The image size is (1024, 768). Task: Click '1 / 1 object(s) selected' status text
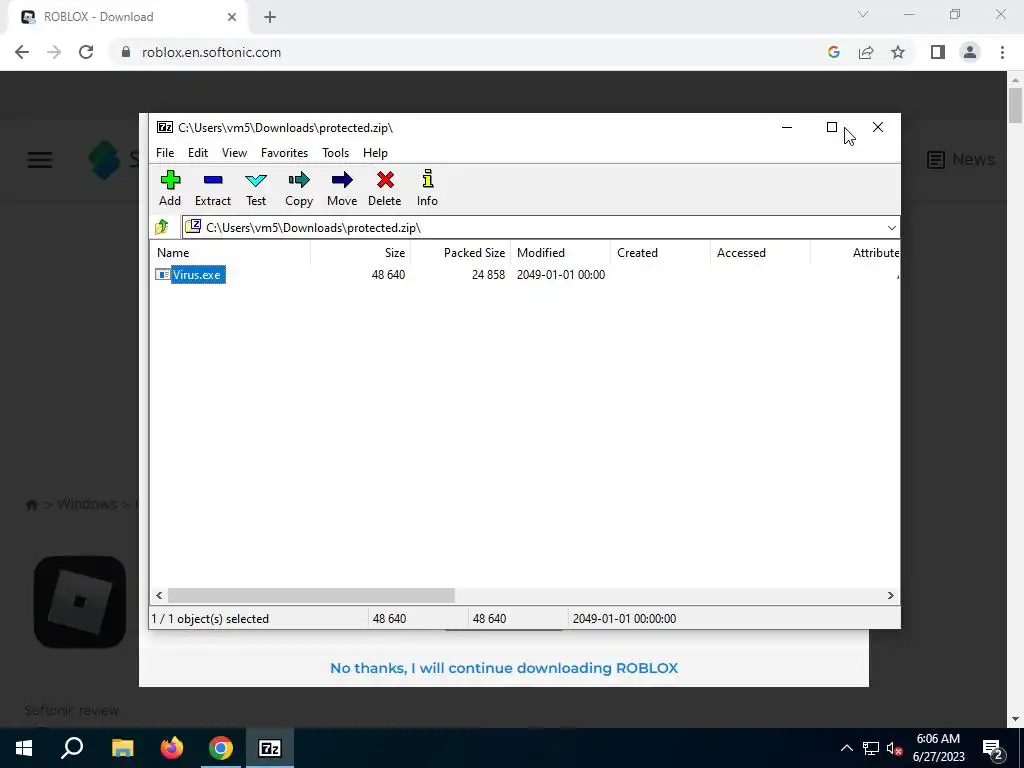(210, 618)
